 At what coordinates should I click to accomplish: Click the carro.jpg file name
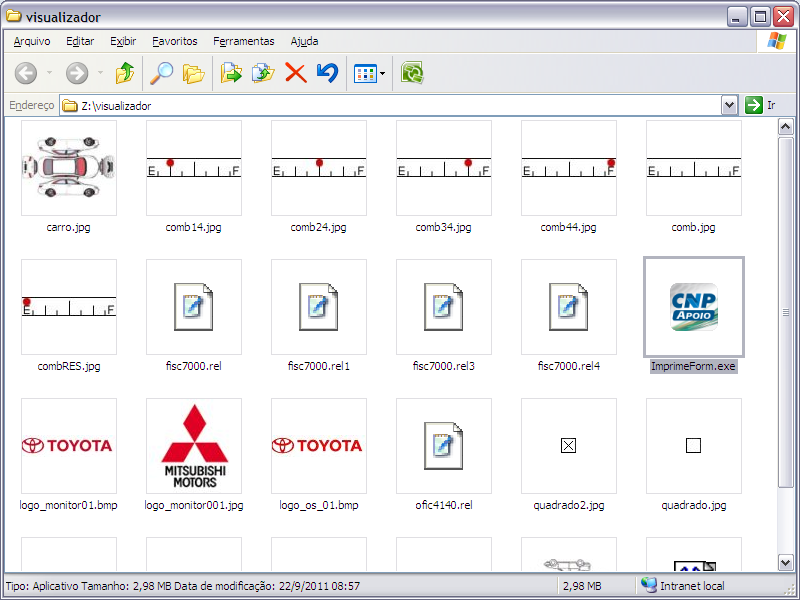(68, 227)
